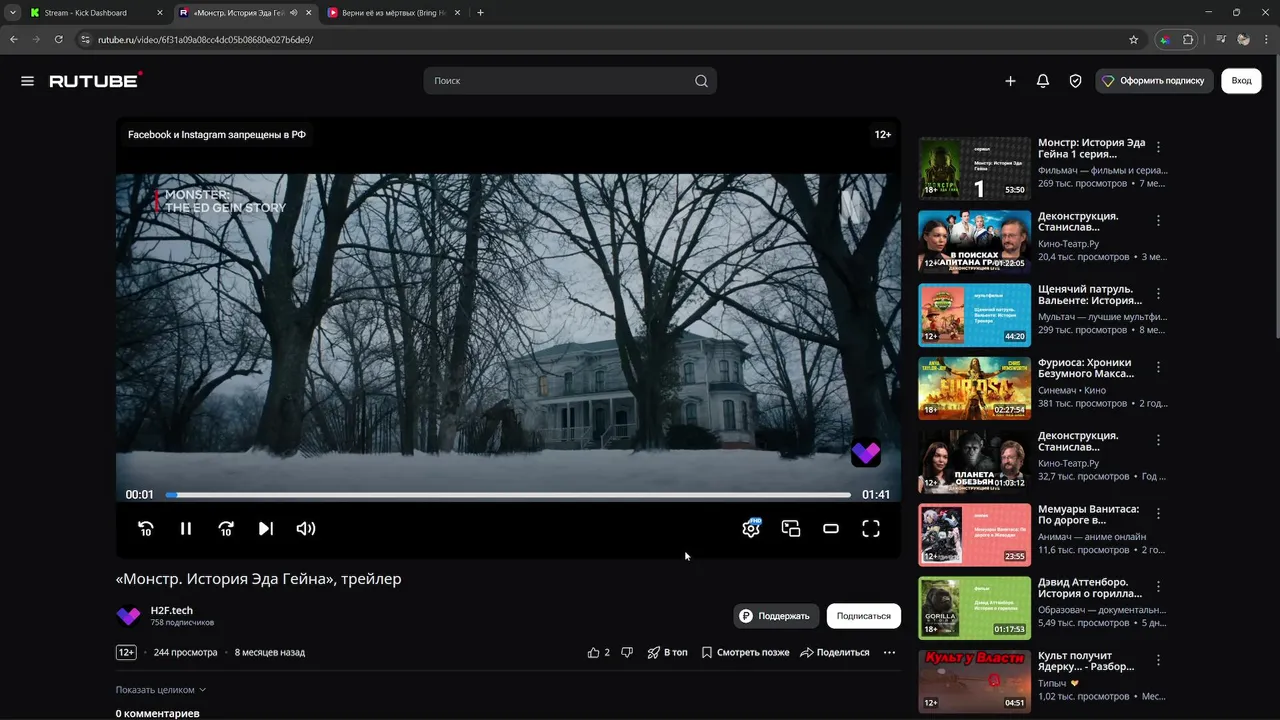Open 'Мемуары Ванитаса' video thumbnail
This screenshot has width=1280, height=720.
(974, 535)
